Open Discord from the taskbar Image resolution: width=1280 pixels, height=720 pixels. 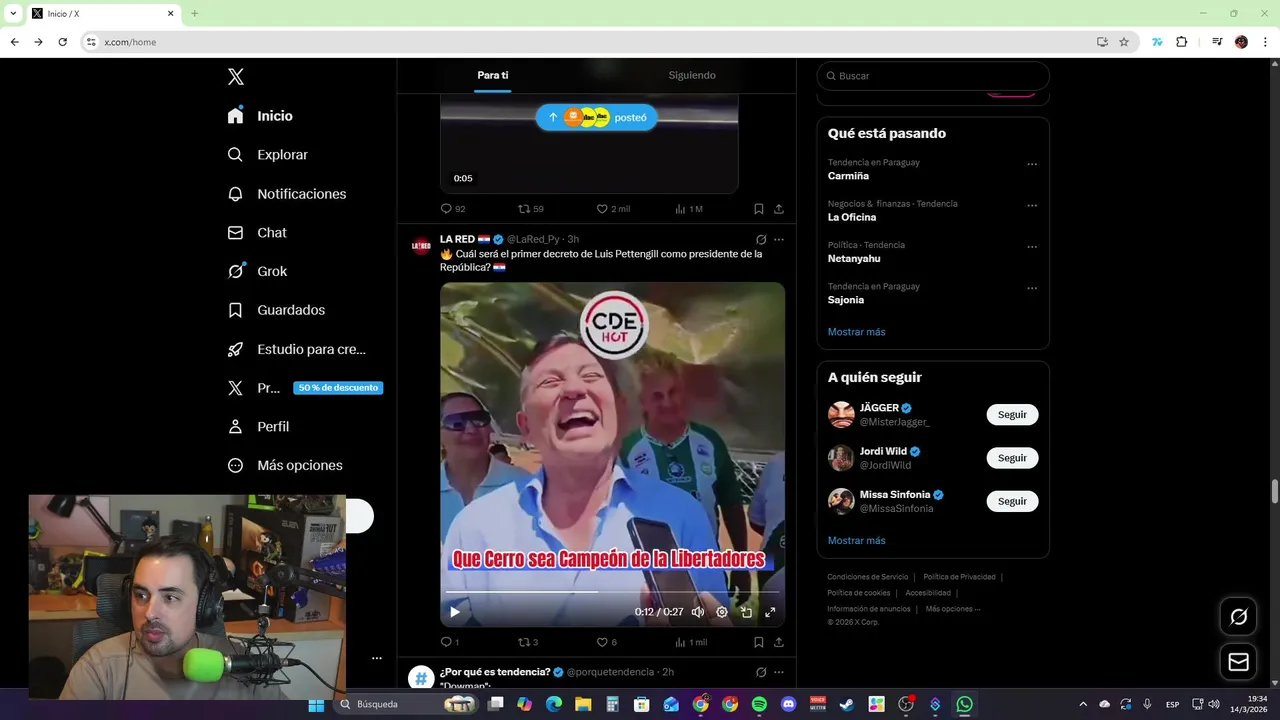788,705
